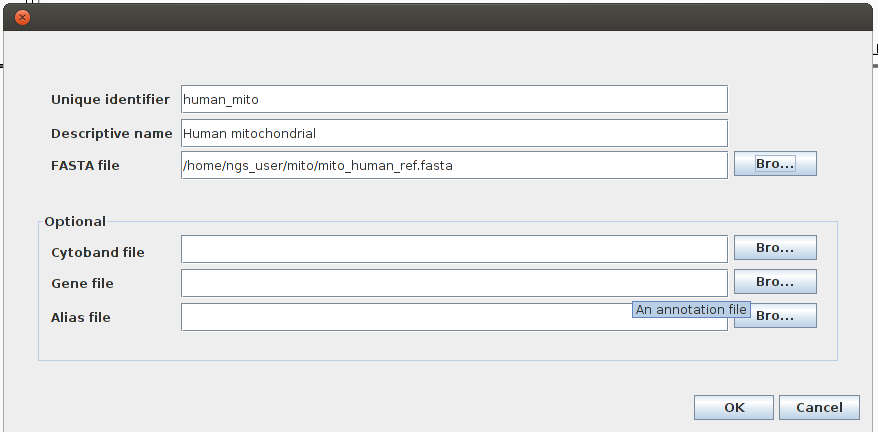Click the Unique identifier text field
Image resolution: width=878 pixels, height=432 pixels.
pyautogui.click(x=453, y=99)
